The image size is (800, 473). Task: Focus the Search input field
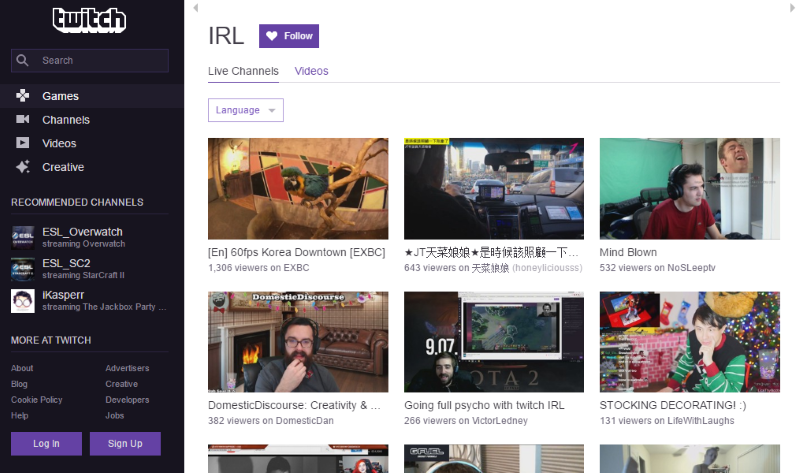90,60
